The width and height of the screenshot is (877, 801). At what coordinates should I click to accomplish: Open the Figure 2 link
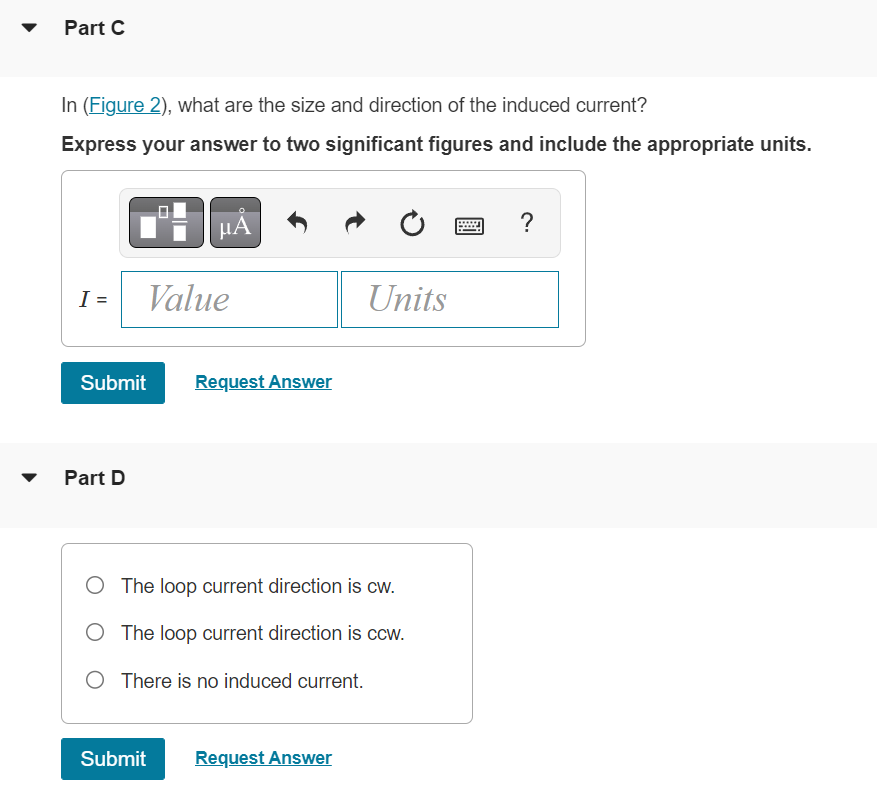tap(124, 104)
